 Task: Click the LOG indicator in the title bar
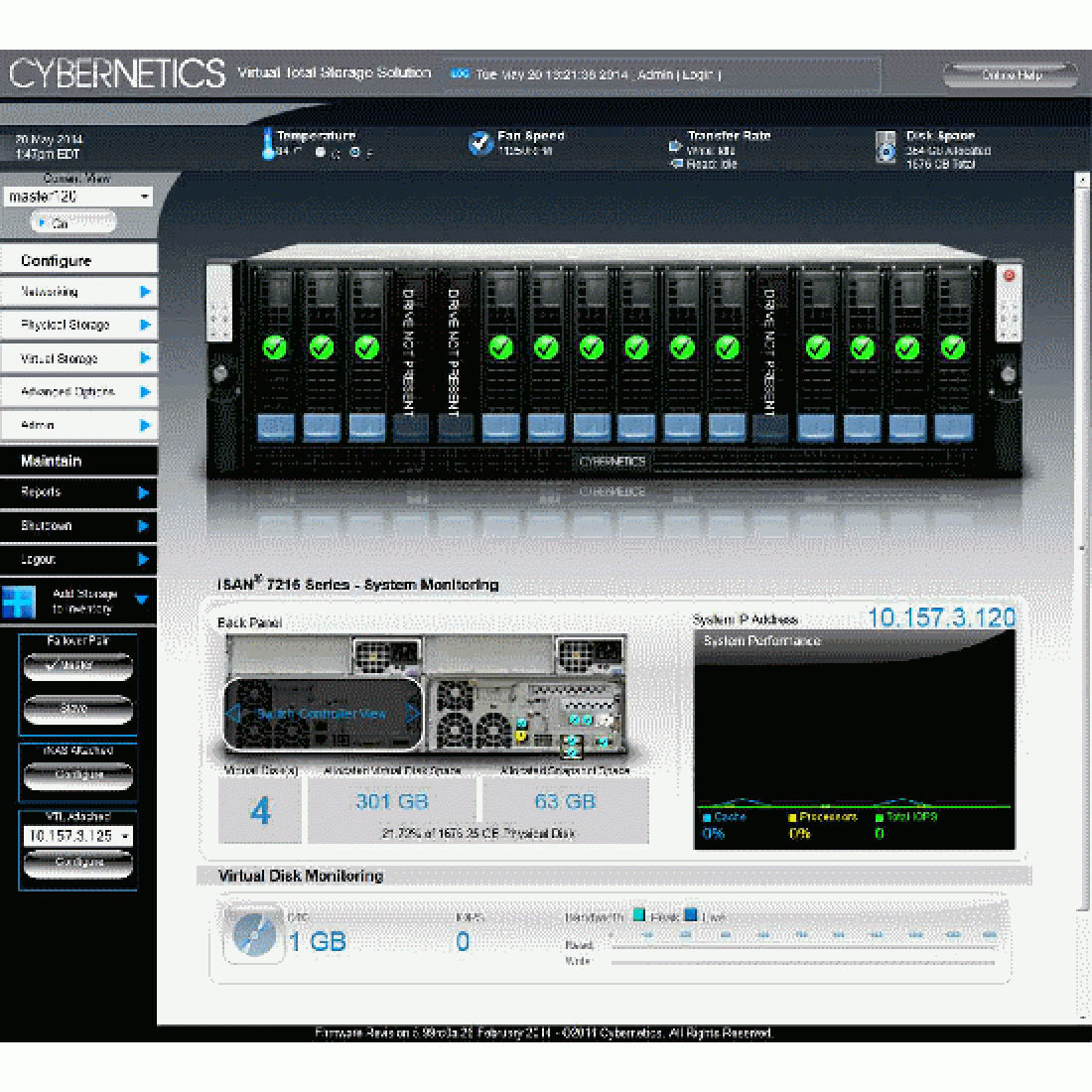point(460,72)
